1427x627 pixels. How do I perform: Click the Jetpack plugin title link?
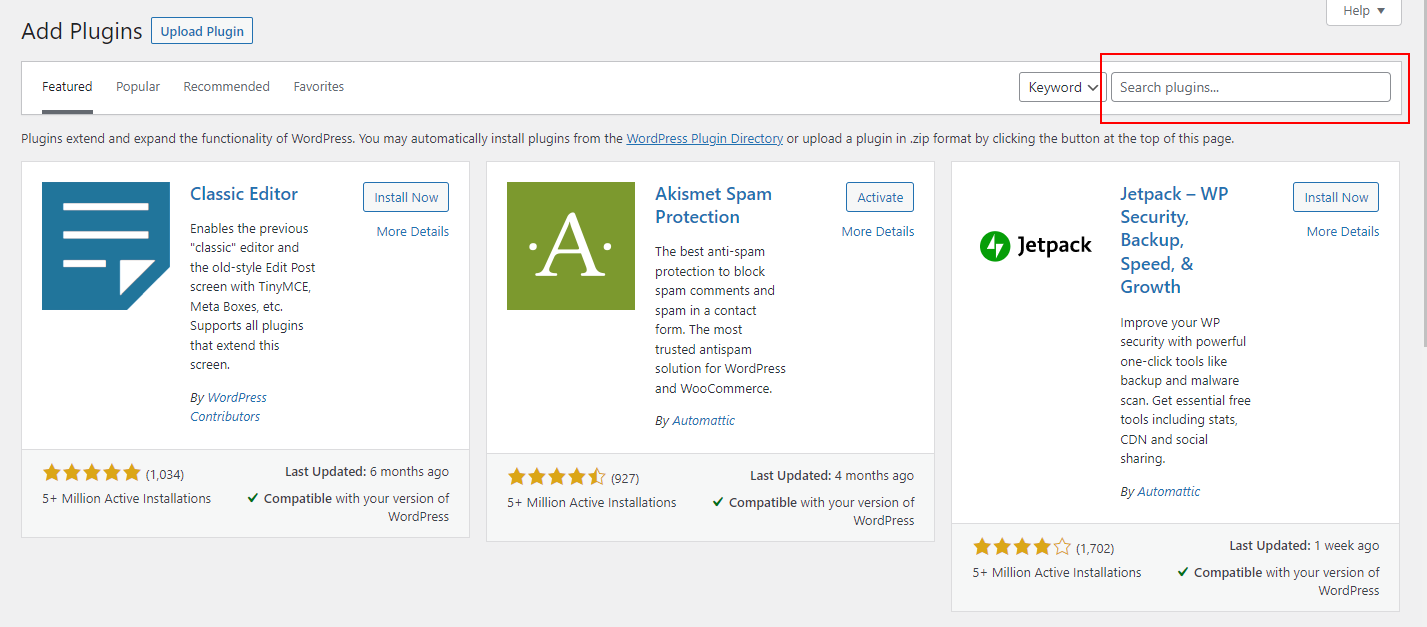click(1174, 240)
